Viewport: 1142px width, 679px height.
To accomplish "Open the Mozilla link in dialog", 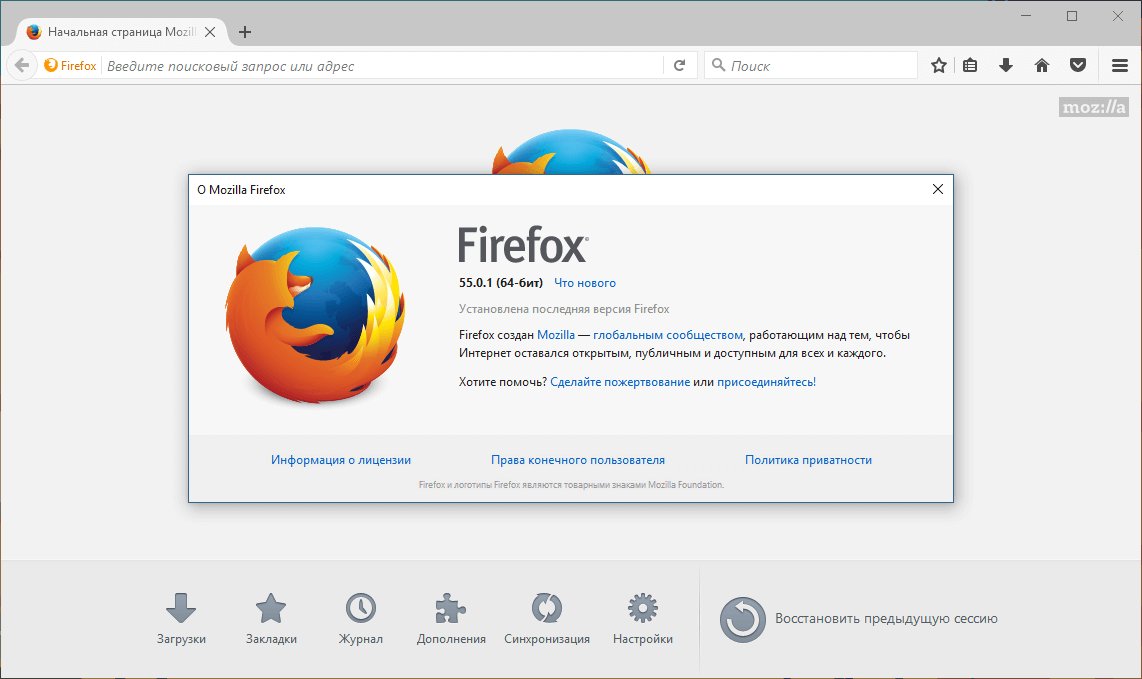I will click(x=556, y=335).
